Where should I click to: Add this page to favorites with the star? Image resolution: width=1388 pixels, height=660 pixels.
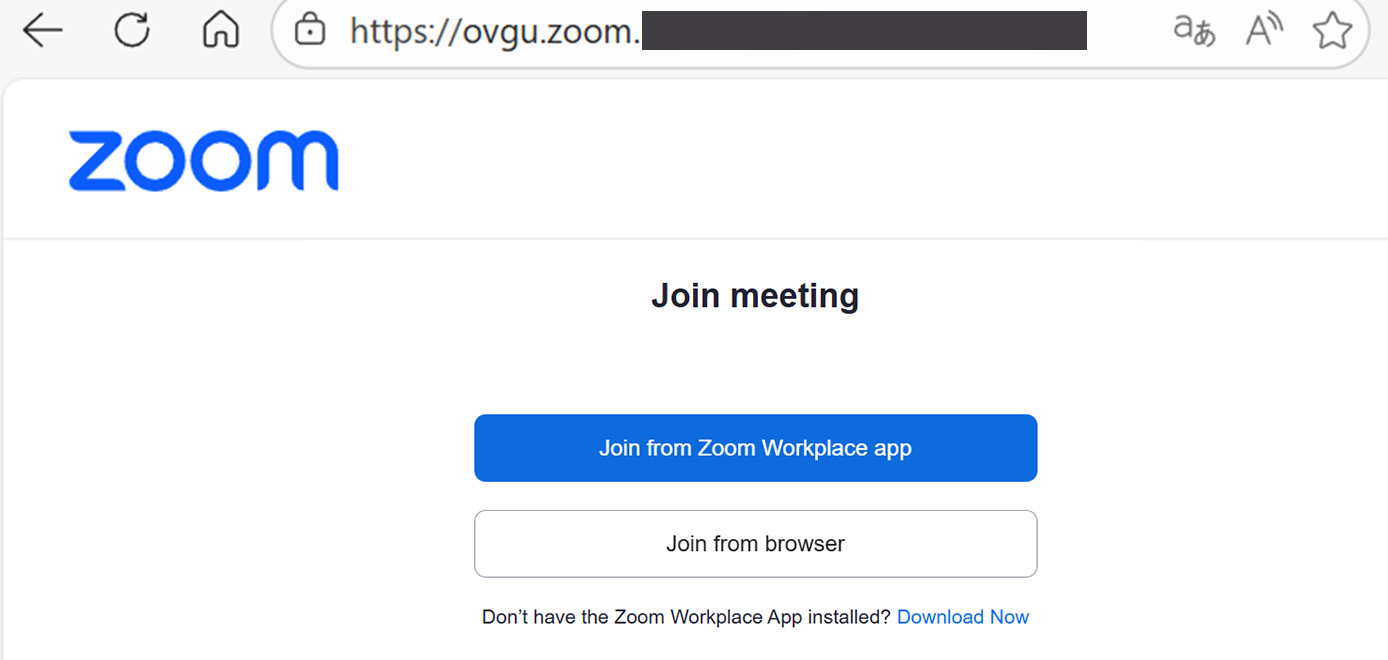[1332, 31]
